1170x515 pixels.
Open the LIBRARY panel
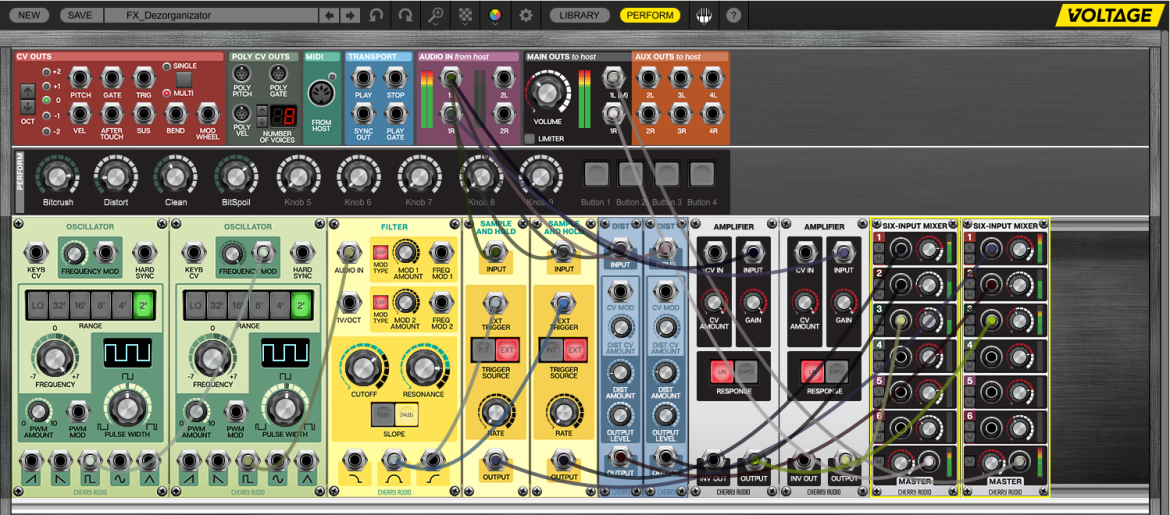(579, 15)
